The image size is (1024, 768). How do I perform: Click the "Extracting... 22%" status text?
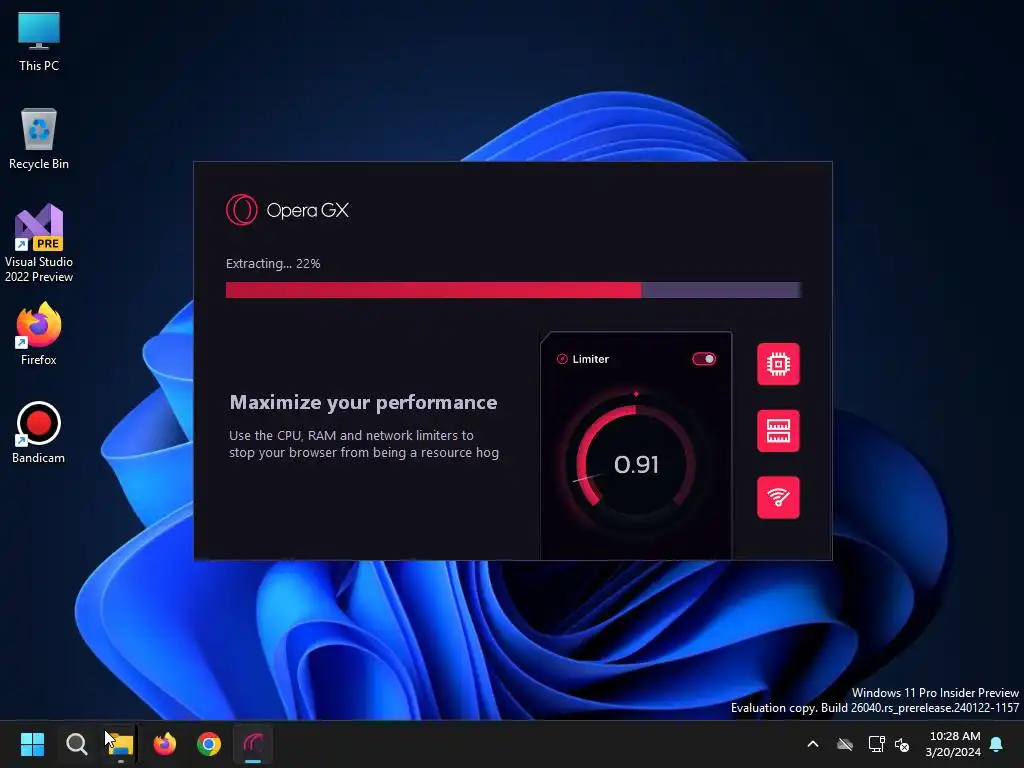click(273, 264)
